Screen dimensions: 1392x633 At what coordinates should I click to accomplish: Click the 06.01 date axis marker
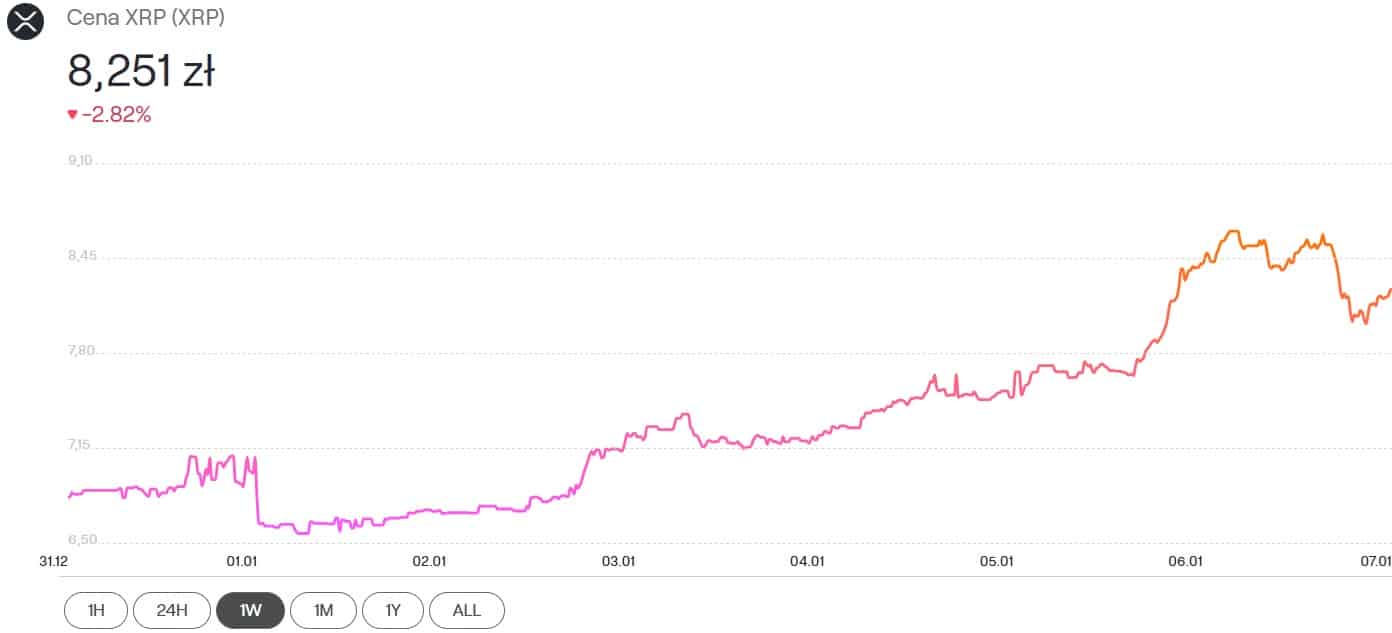[1185, 561]
